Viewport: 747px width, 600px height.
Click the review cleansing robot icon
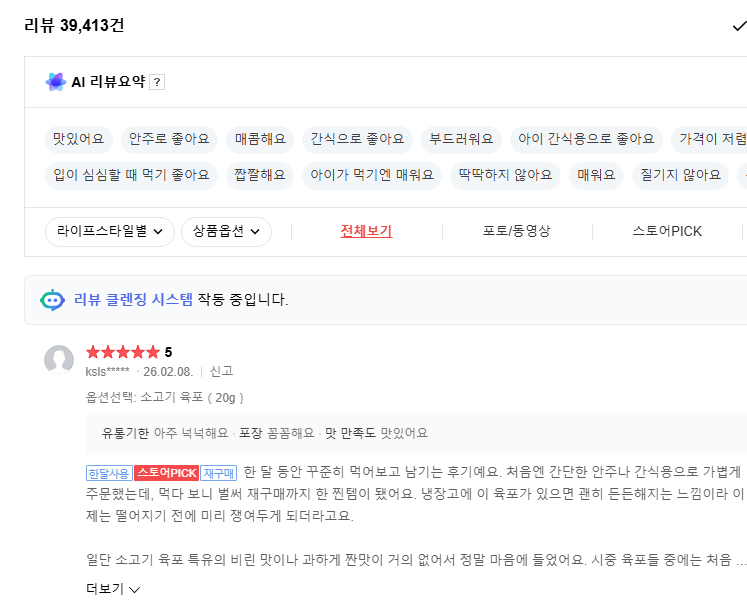(x=52, y=299)
